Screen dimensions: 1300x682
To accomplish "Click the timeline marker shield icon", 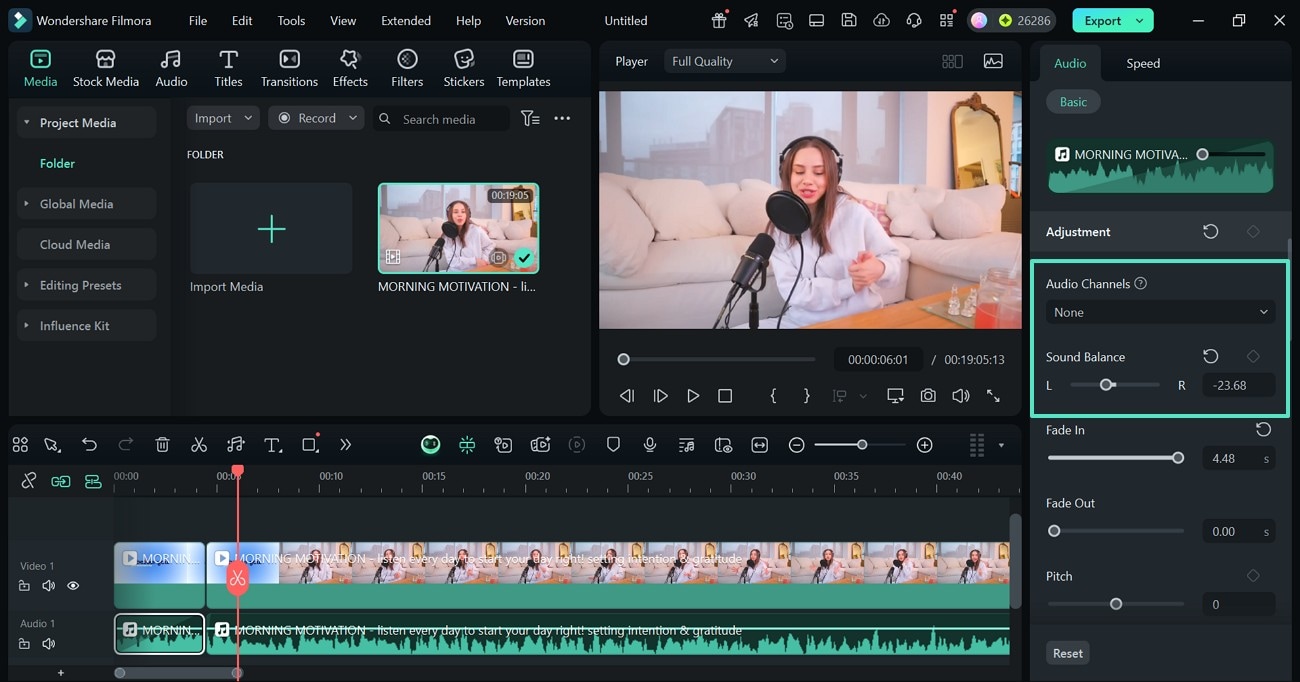I will tap(613, 445).
